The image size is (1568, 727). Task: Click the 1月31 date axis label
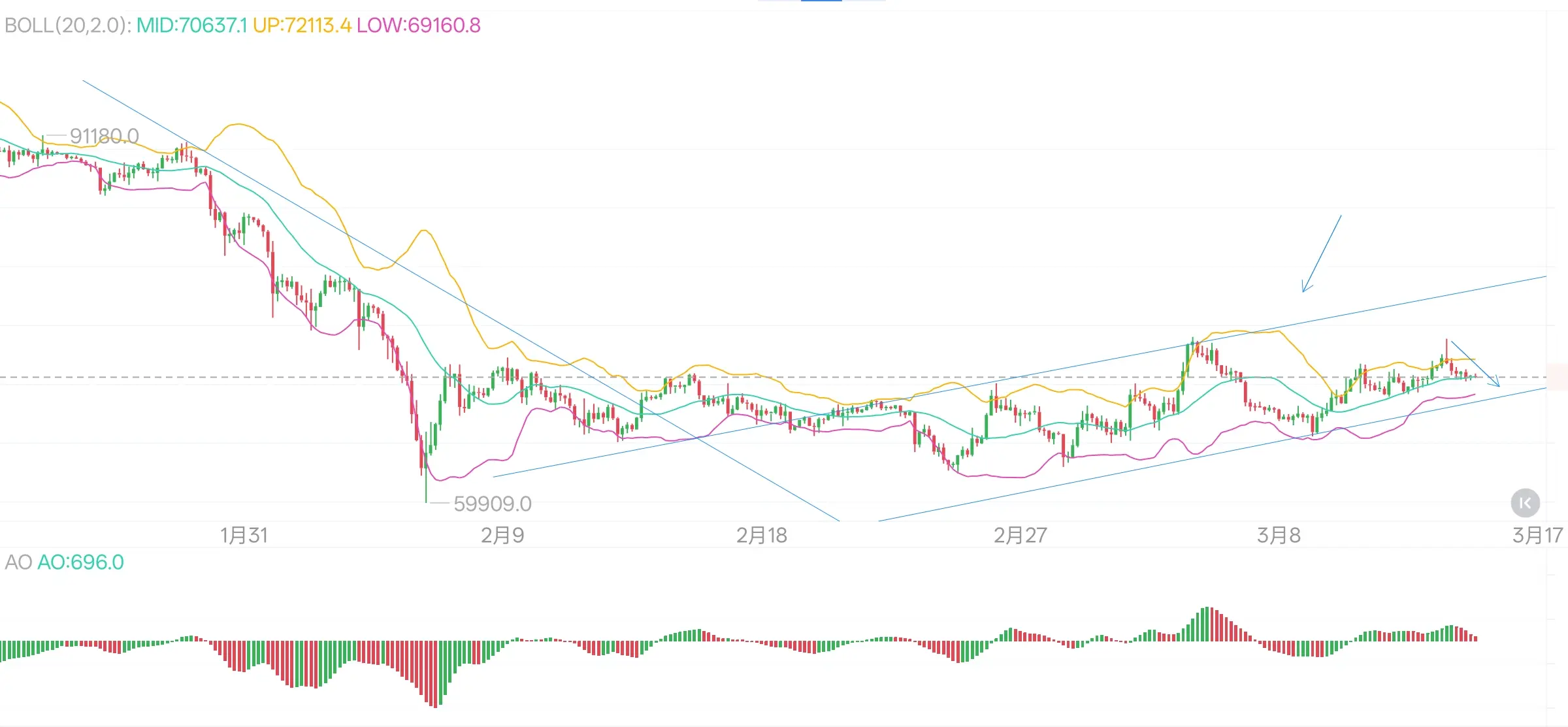[244, 536]
